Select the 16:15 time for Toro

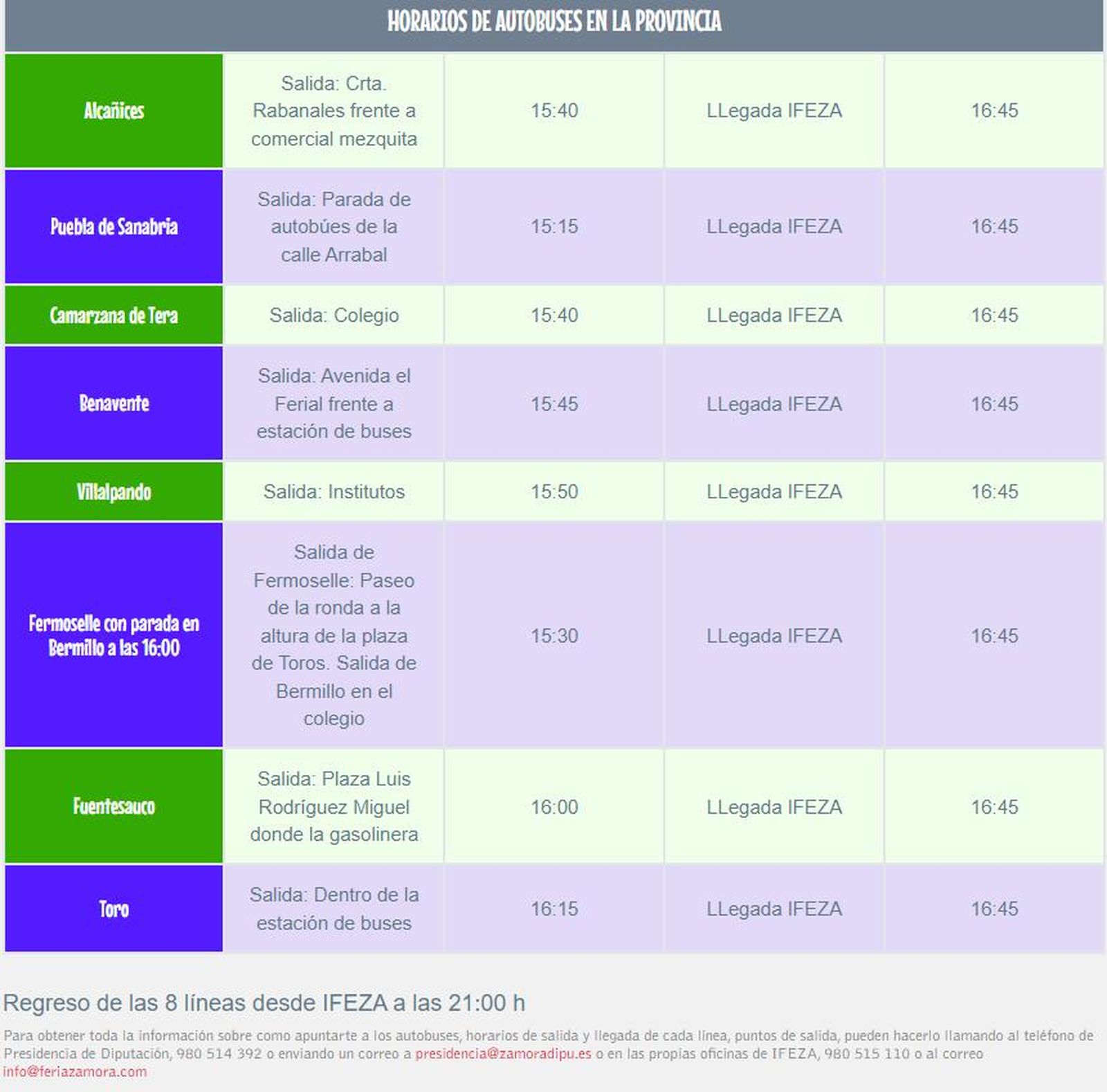pos(553,909)
